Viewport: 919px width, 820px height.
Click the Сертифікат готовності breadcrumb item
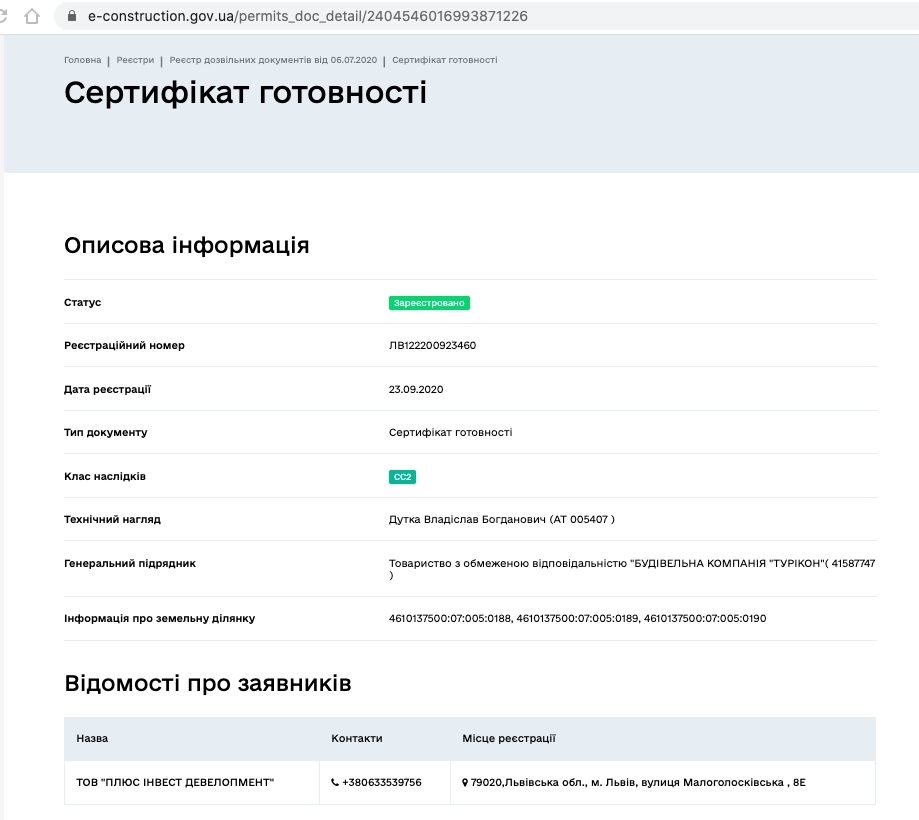(x=445, y=60)
